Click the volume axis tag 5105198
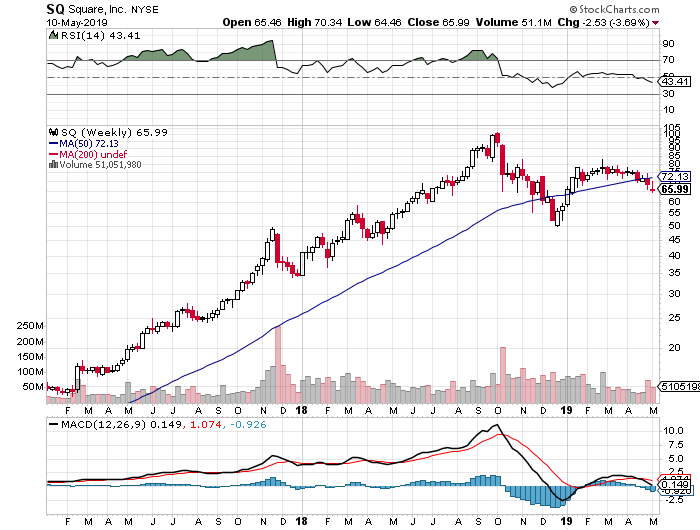Viewport: 700px width, 530px height. pos(679,387)
